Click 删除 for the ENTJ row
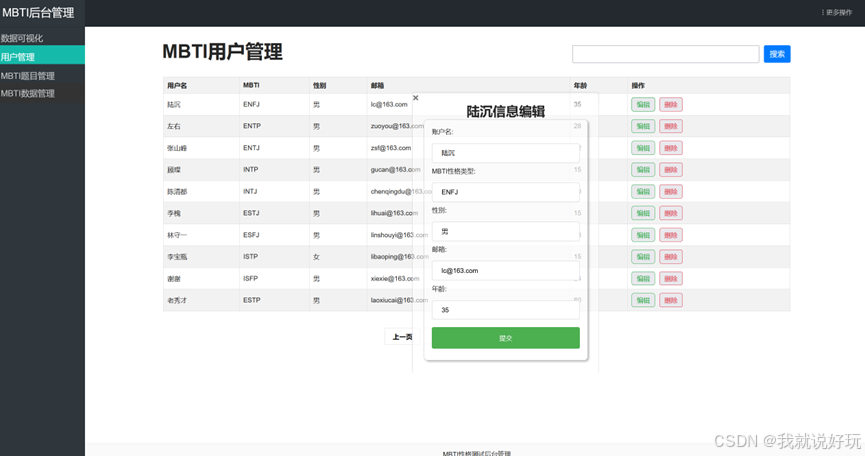The image size is (865, 456). 671,148
